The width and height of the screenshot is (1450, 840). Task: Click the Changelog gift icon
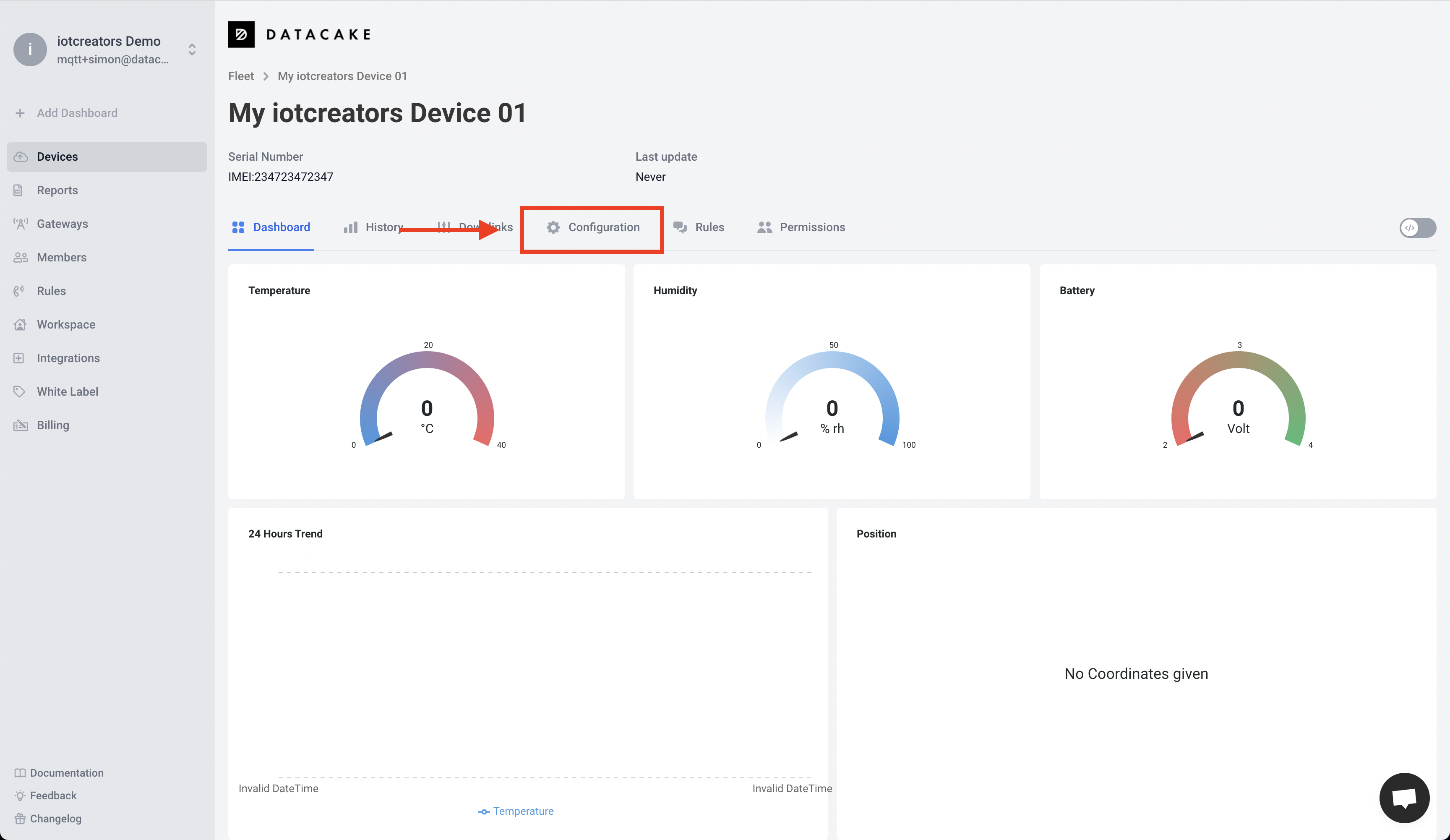20,819
